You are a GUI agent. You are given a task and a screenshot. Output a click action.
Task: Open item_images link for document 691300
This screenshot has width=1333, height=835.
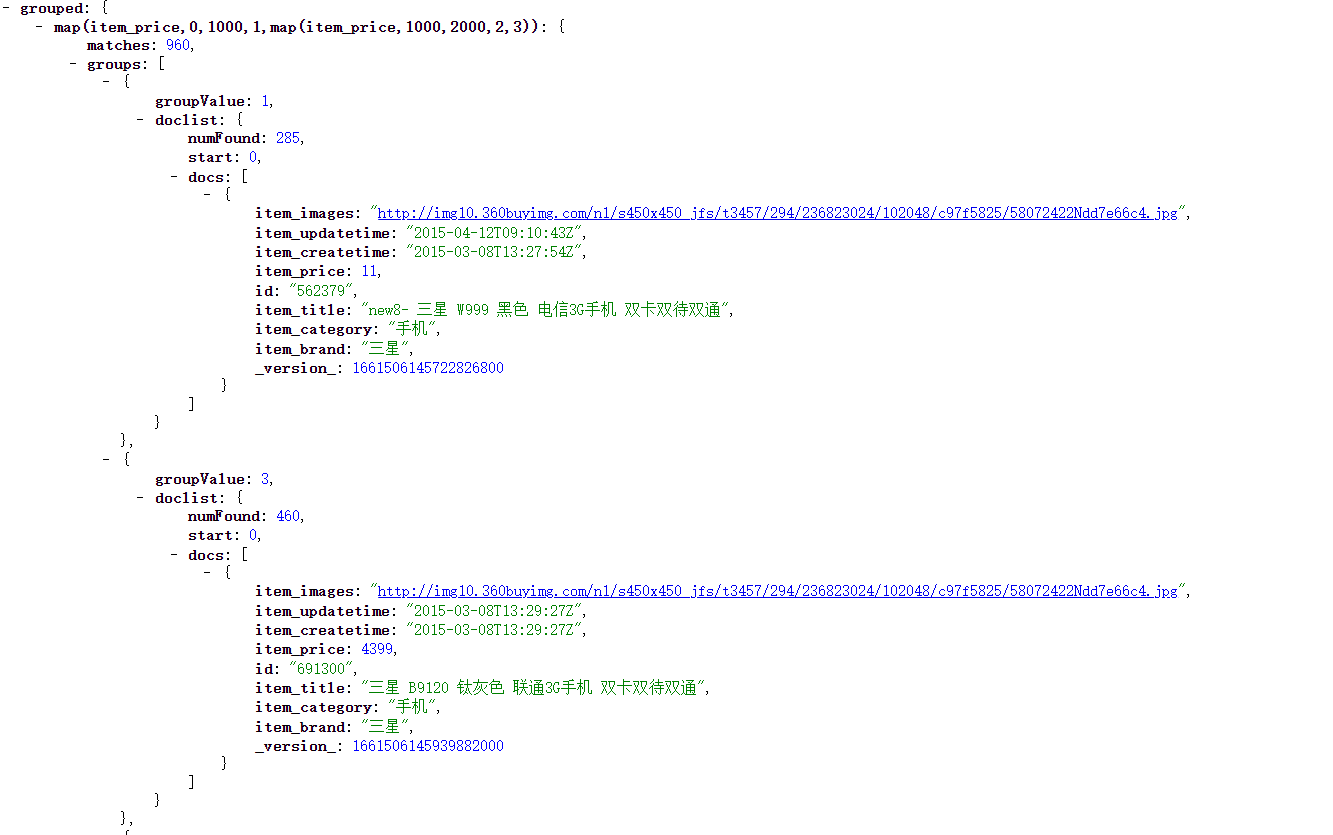coord(777,592)
